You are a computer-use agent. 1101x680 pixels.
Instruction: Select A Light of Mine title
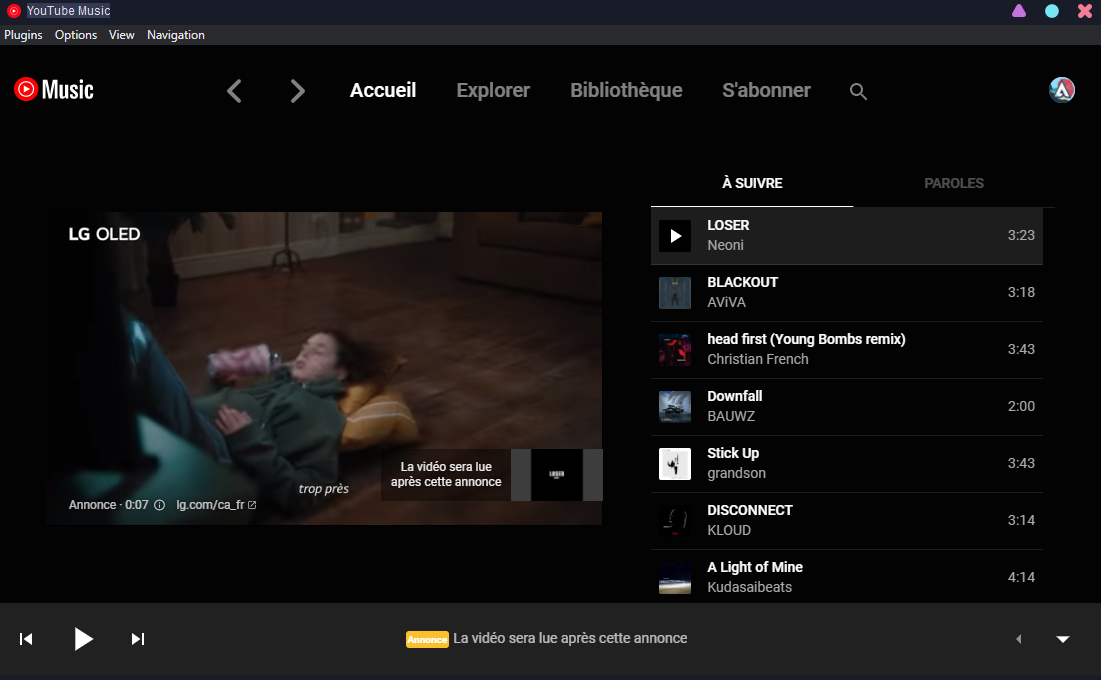pyautogui.click(x=755, y=567)
